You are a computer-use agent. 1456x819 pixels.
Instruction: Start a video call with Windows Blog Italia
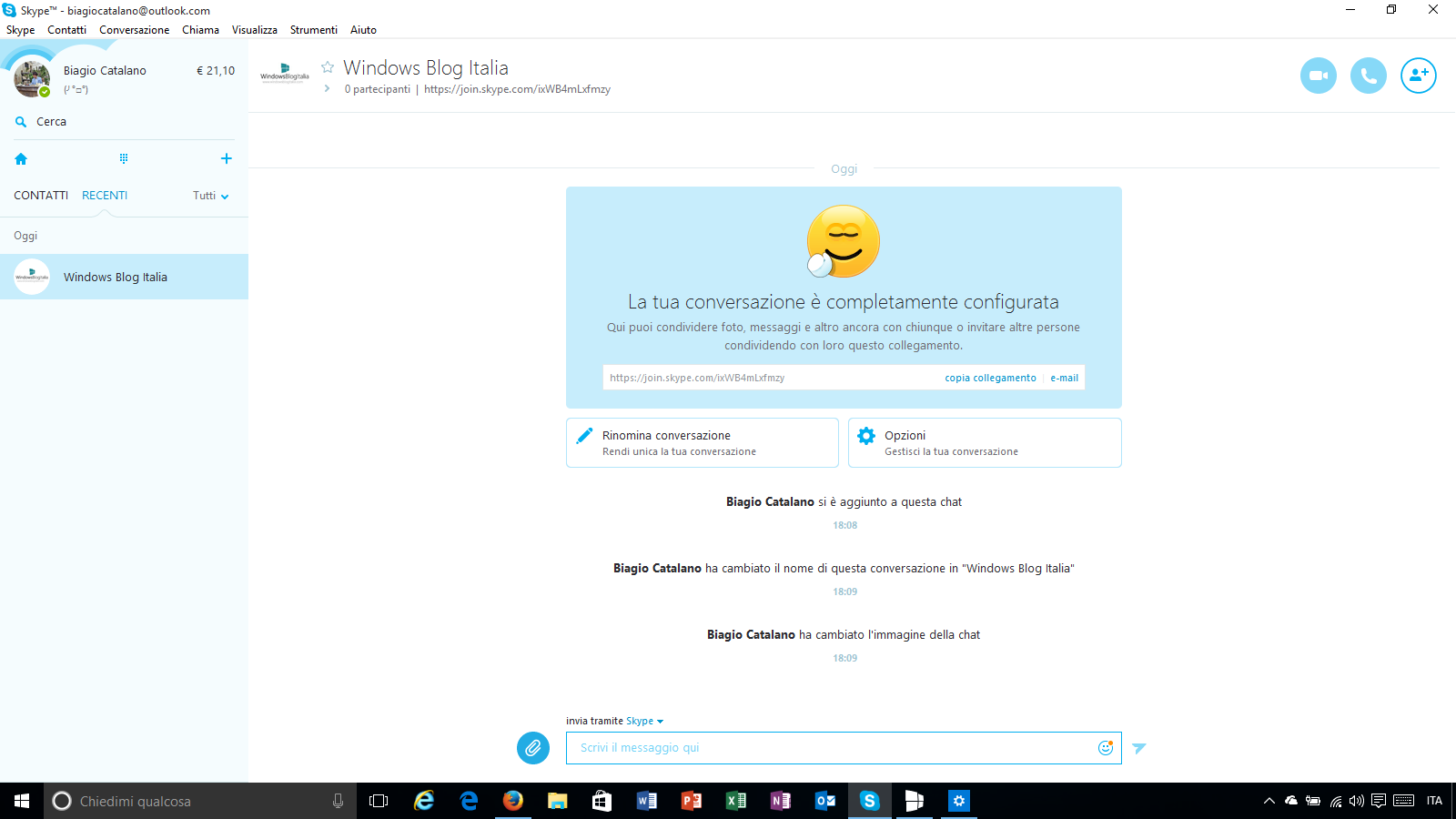pos(1318,76)
